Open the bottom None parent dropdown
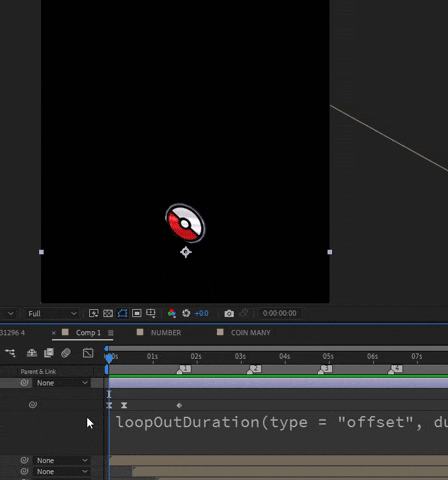This screenshot has height=480, width=448. click(62, 472)
